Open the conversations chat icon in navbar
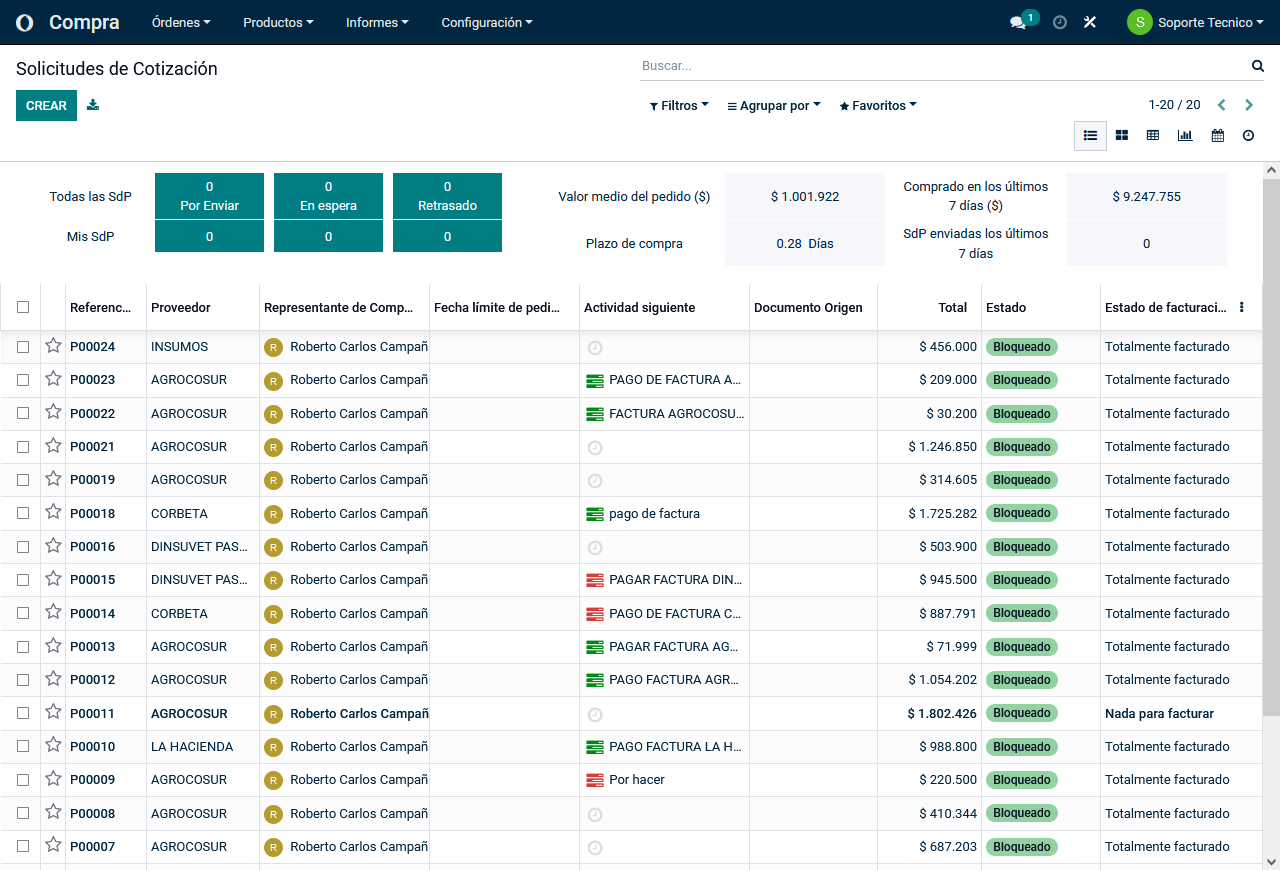 1018,22
